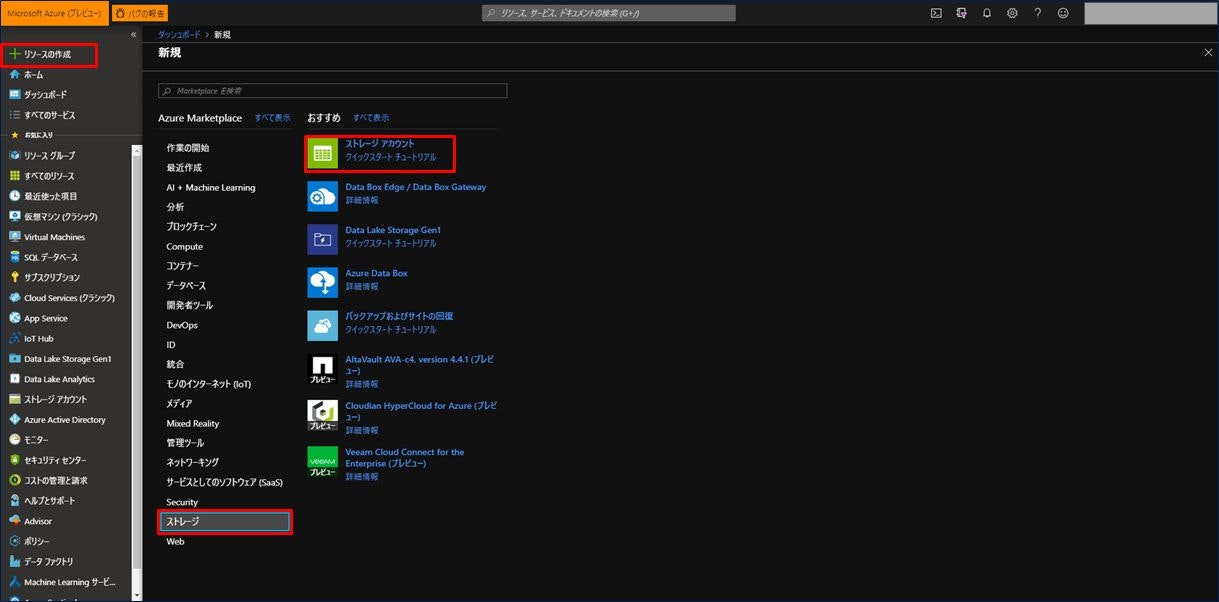Click the Virtual Machines icon in sidebar
Screen dimensions: 1219x602
[x=15, y=237]
